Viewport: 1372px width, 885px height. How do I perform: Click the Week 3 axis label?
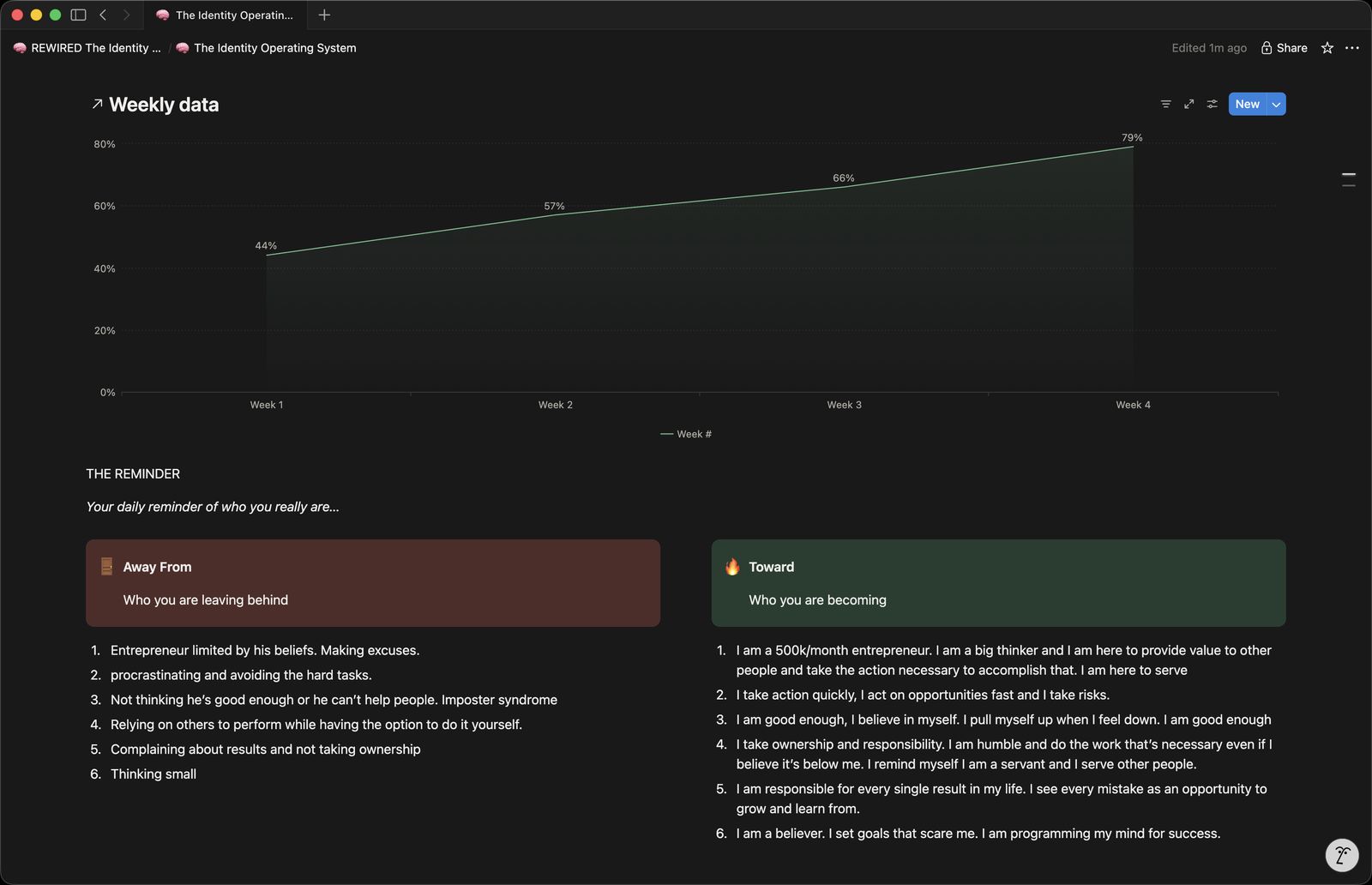tap(844, 405)
